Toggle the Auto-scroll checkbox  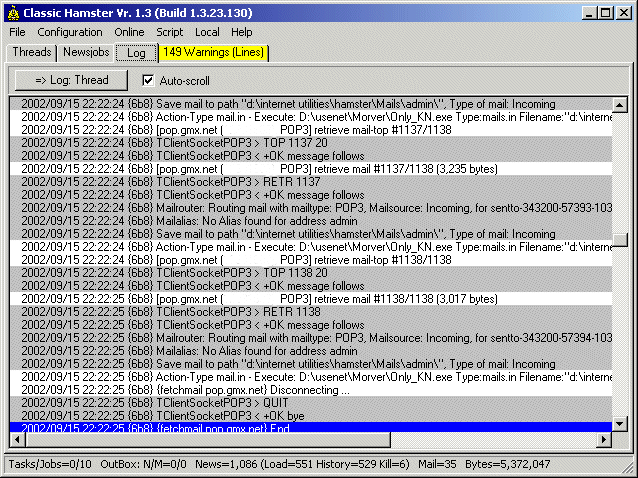(x=149, y=80)
